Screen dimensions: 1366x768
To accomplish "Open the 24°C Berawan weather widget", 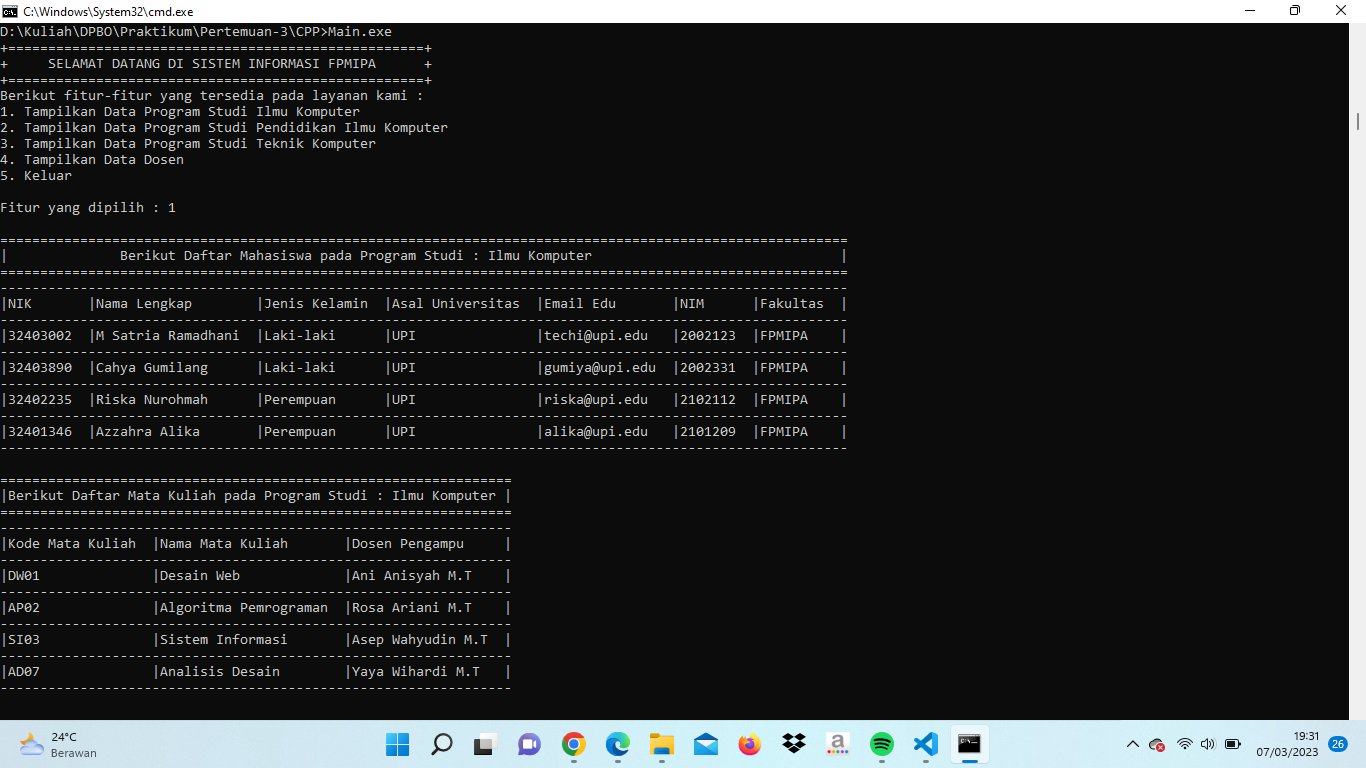I will 55,744.
